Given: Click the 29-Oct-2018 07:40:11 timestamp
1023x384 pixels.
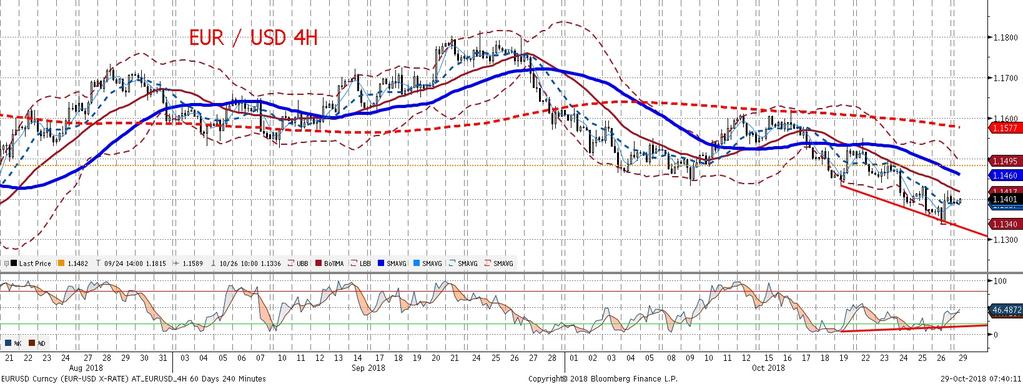Looking at the screenshot, I should (980, 378).
